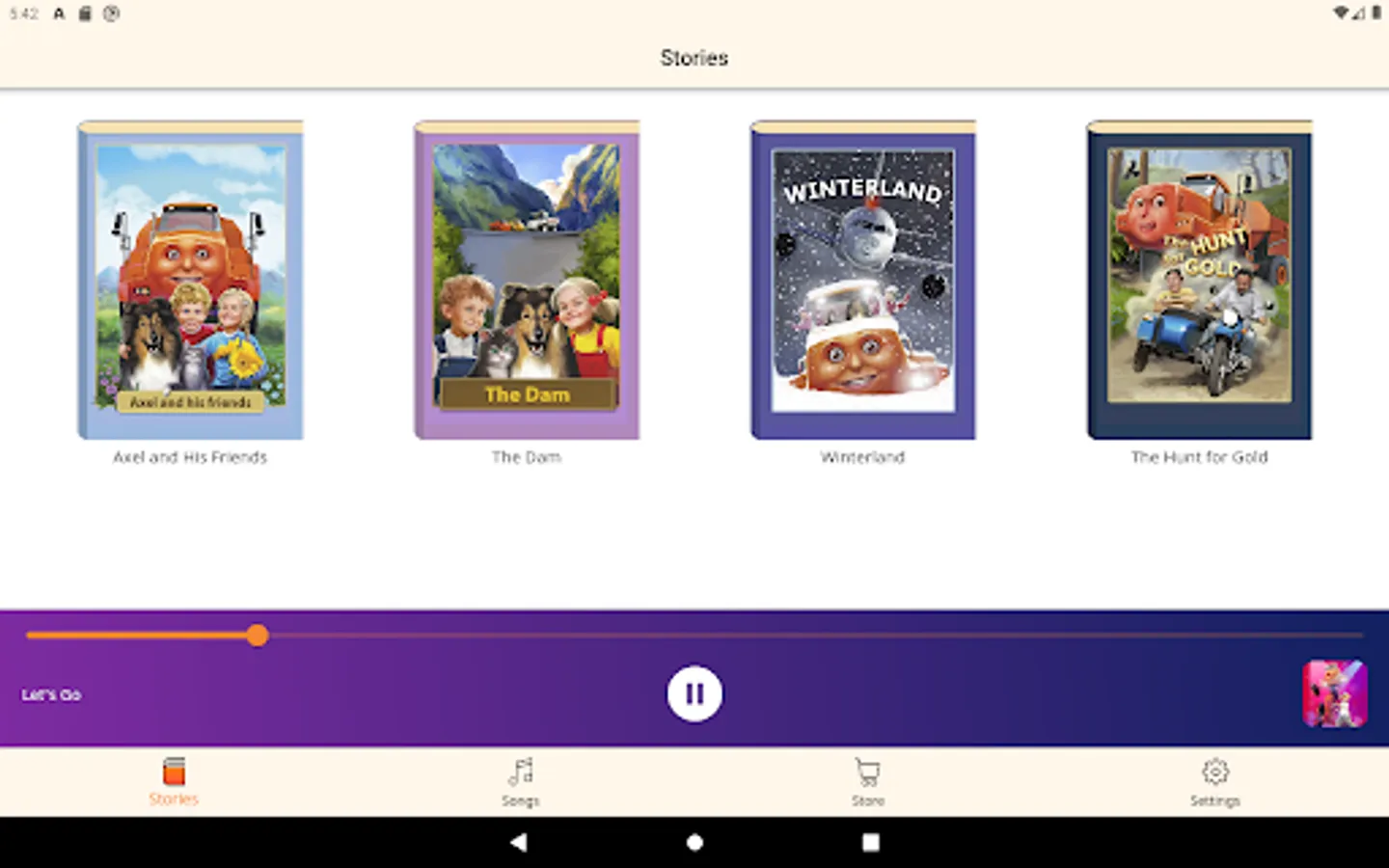Open The Hunt for Gold book cover

[1199, 280]
